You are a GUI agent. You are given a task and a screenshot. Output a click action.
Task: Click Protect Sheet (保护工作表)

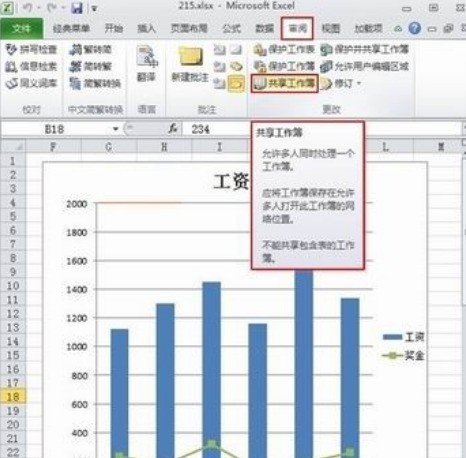click(284, 50)
